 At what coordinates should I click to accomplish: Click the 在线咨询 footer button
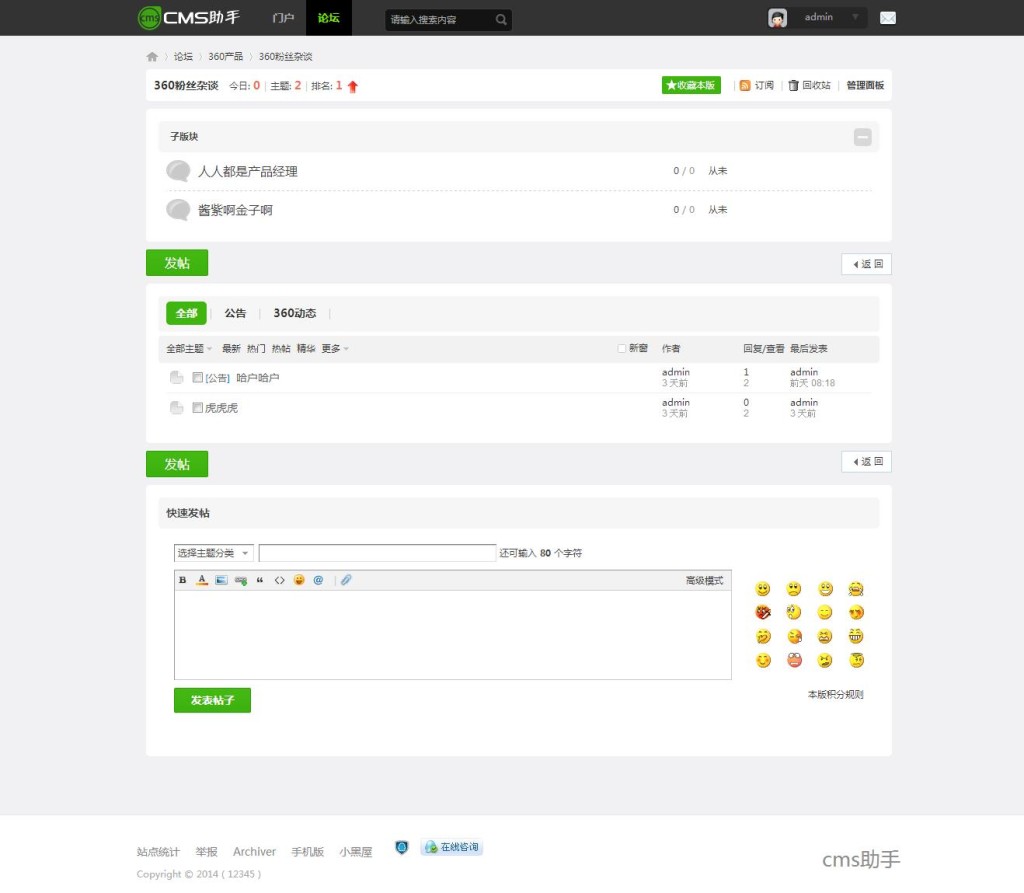[x=451, y=847]
